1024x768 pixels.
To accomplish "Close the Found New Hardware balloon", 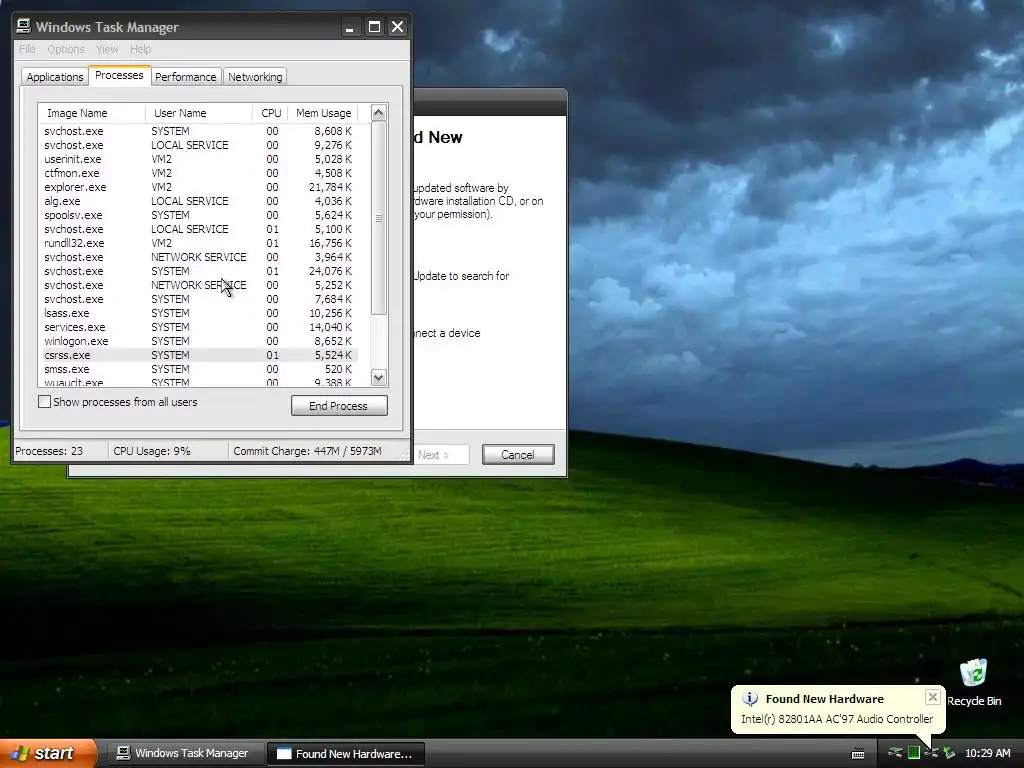I will tap(933, 697).
